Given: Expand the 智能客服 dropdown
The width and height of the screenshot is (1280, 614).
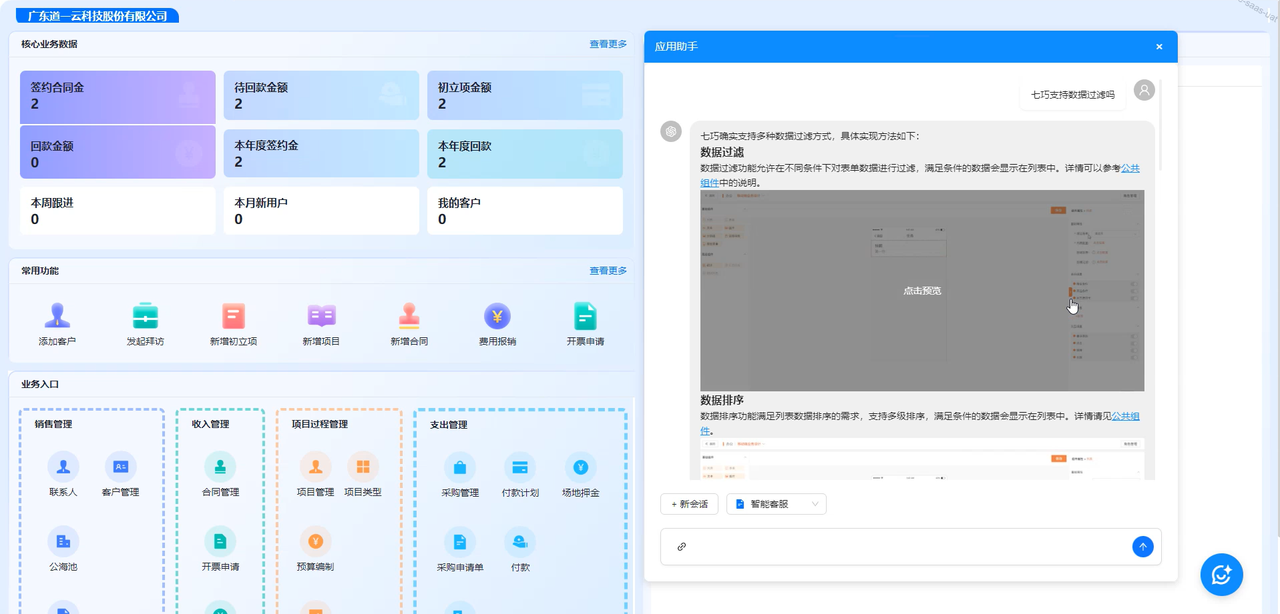Looking at the screenshot, I should pyautogui.click(x=776, y=504).
